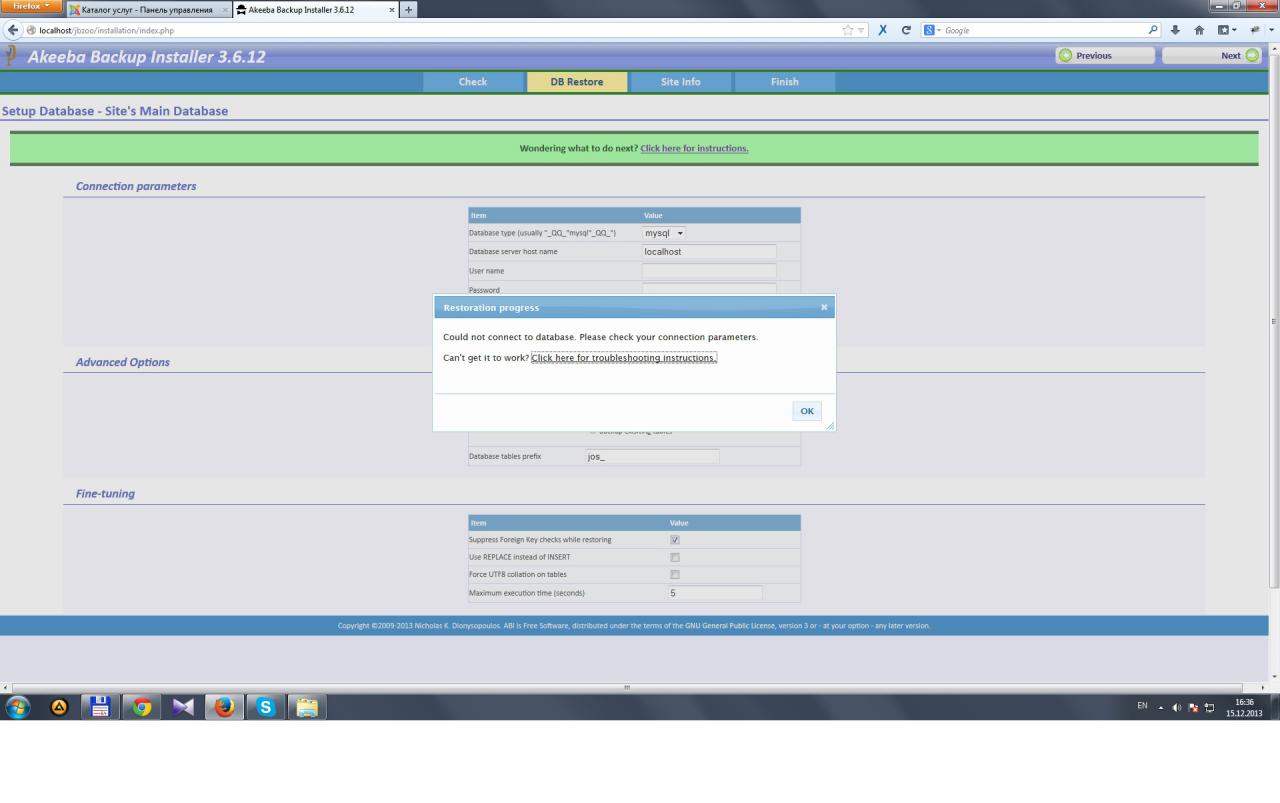
Task: Click the Visual Studio taskbar icon
Action: click(x=183, y=707)
